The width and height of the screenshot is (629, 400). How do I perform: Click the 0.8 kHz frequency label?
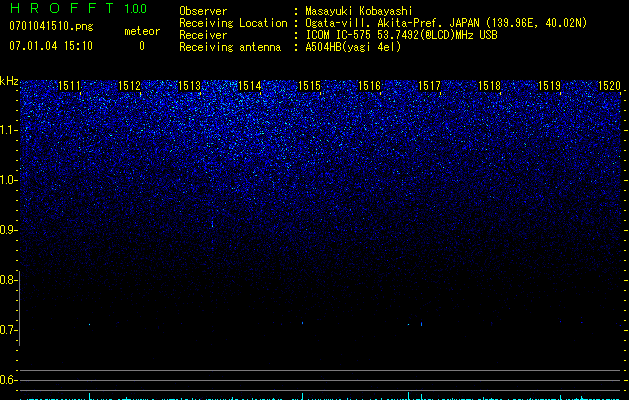pos(8,280)
